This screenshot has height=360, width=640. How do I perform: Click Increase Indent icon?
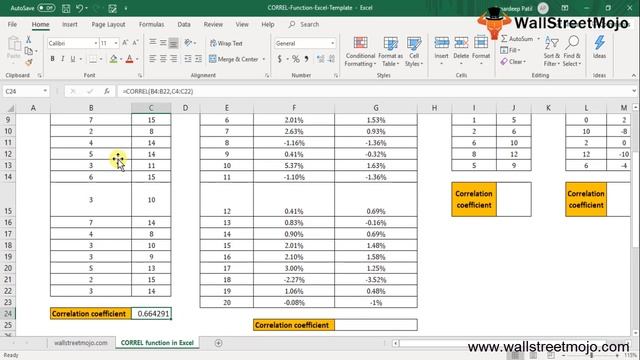click(198, 59)
